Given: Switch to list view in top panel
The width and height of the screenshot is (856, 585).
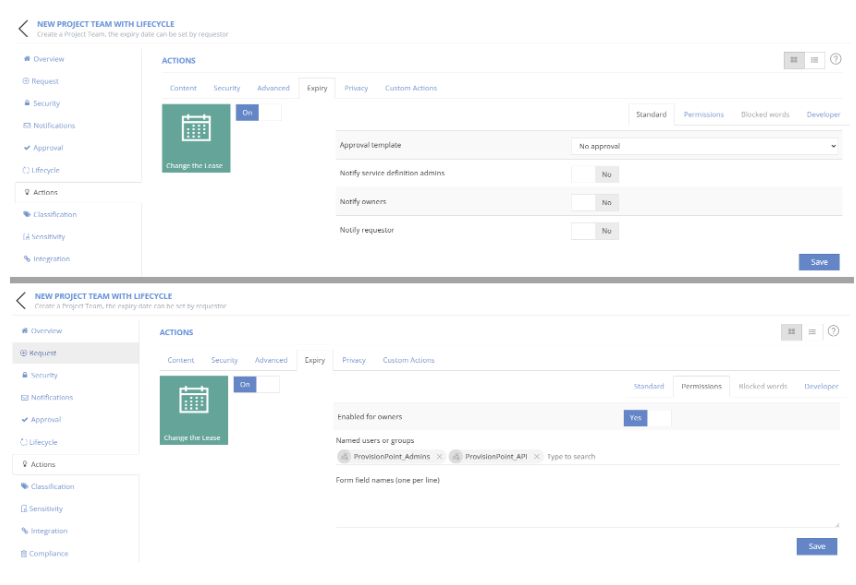Looking at the screenshot, I should tap(814, 60).
